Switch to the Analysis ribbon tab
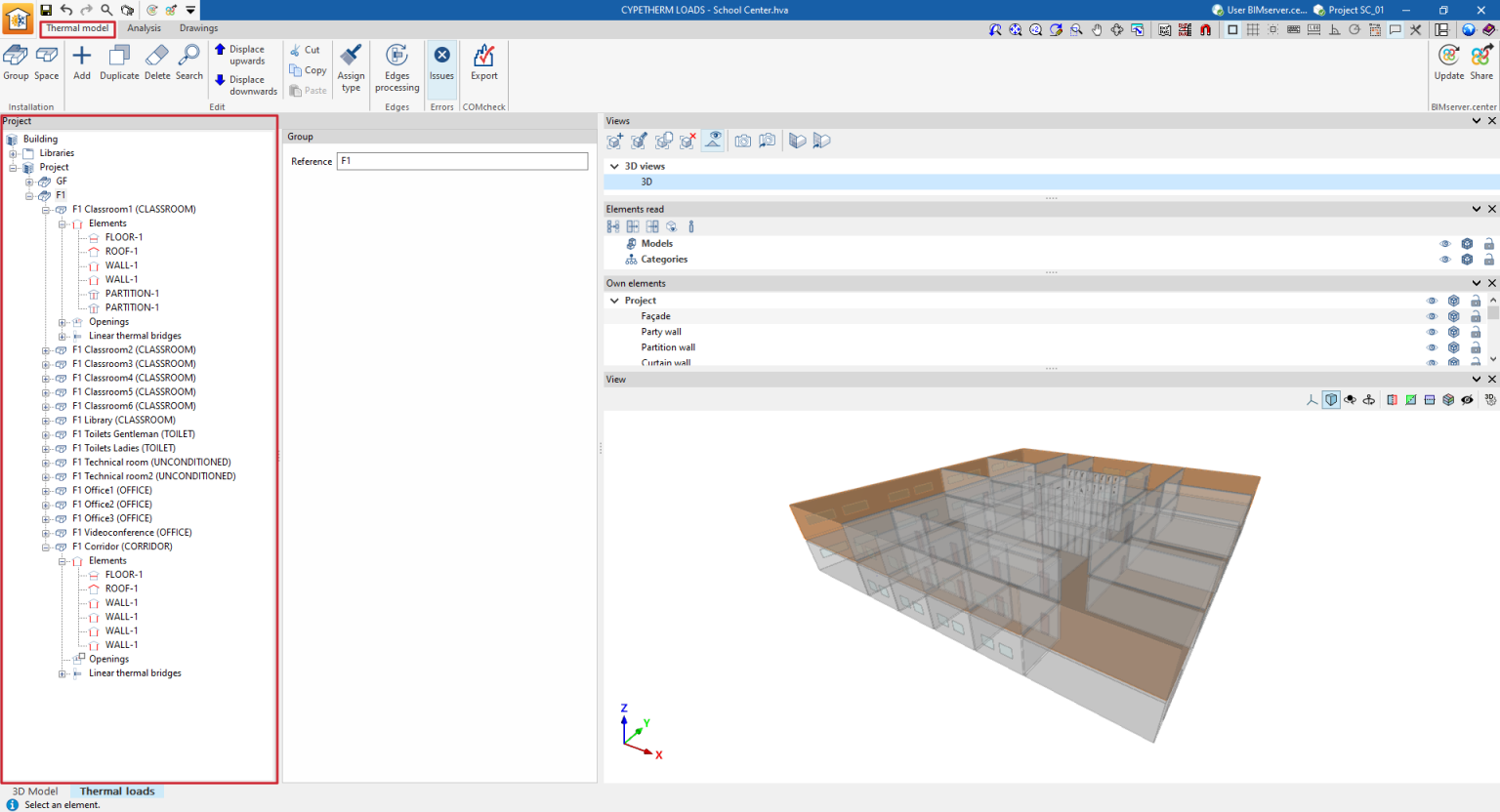Viewport: 1500px width, 812px height. click(144, 27)
